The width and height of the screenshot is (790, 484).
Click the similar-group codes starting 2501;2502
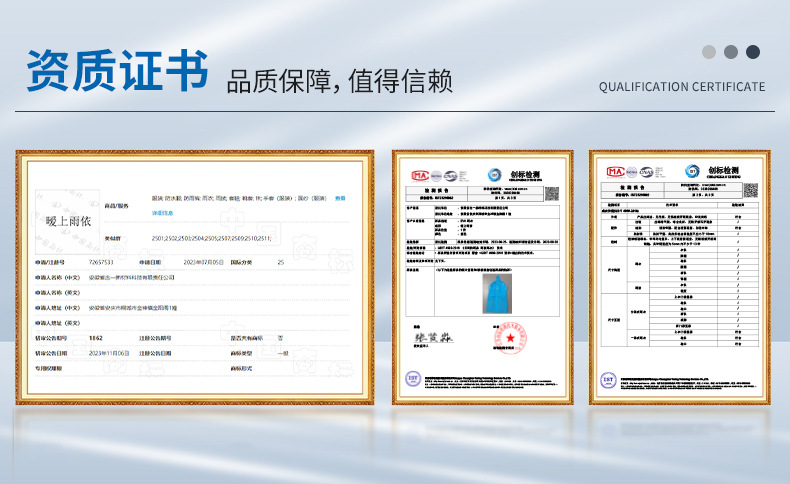[212, 238]
